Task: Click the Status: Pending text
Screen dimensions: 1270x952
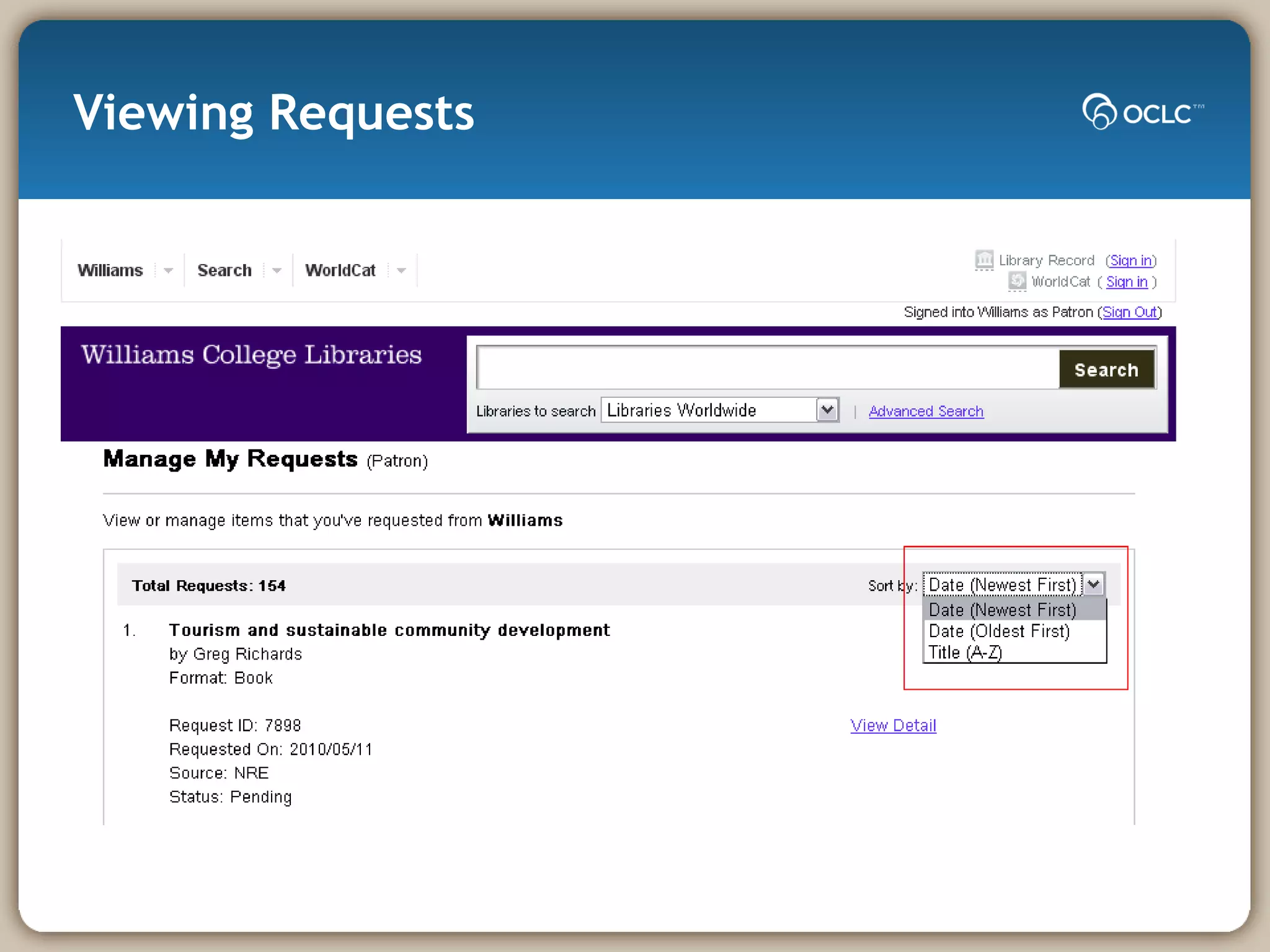Action: click(231, 797)
